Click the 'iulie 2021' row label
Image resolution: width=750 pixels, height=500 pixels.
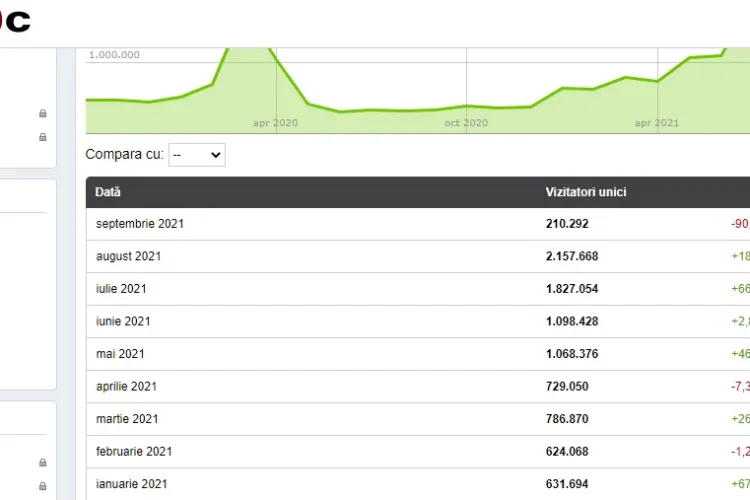point(121,289)
